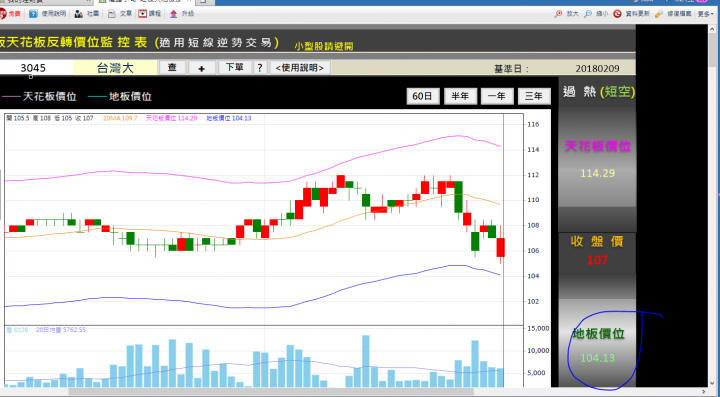Click the 下單 order button
This screenshot has width=720, height=397.
(235, 67)
